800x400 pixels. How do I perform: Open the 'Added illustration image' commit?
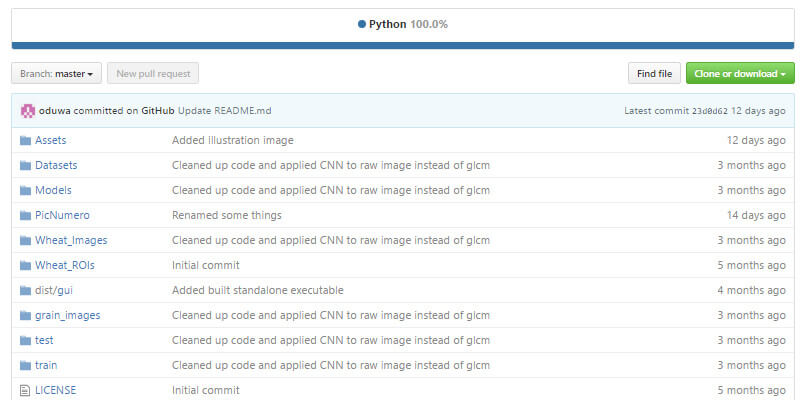(232, 140)
